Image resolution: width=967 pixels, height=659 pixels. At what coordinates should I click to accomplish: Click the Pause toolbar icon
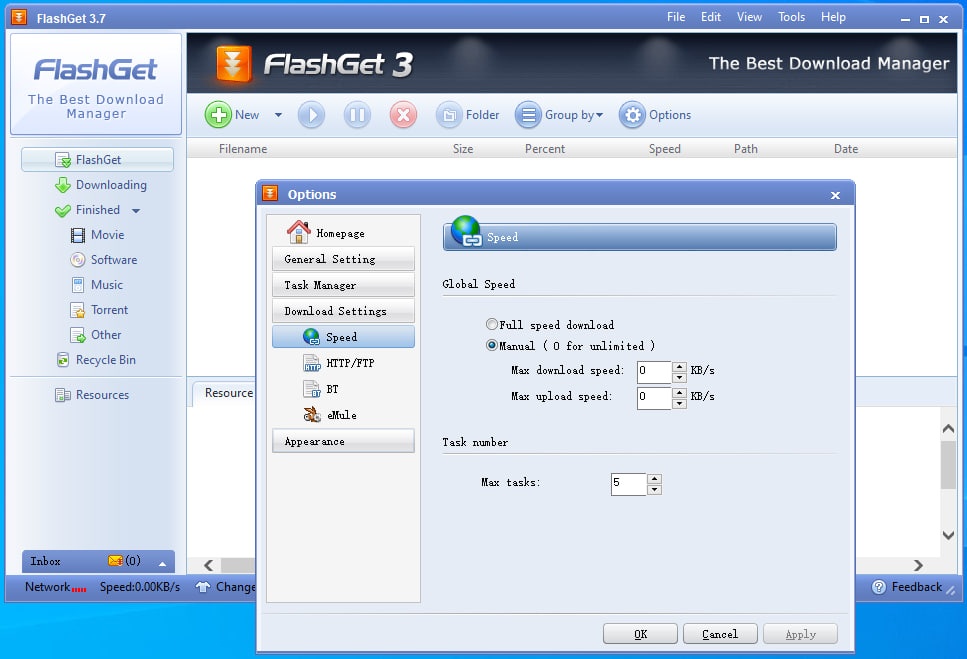pos(357,115)
